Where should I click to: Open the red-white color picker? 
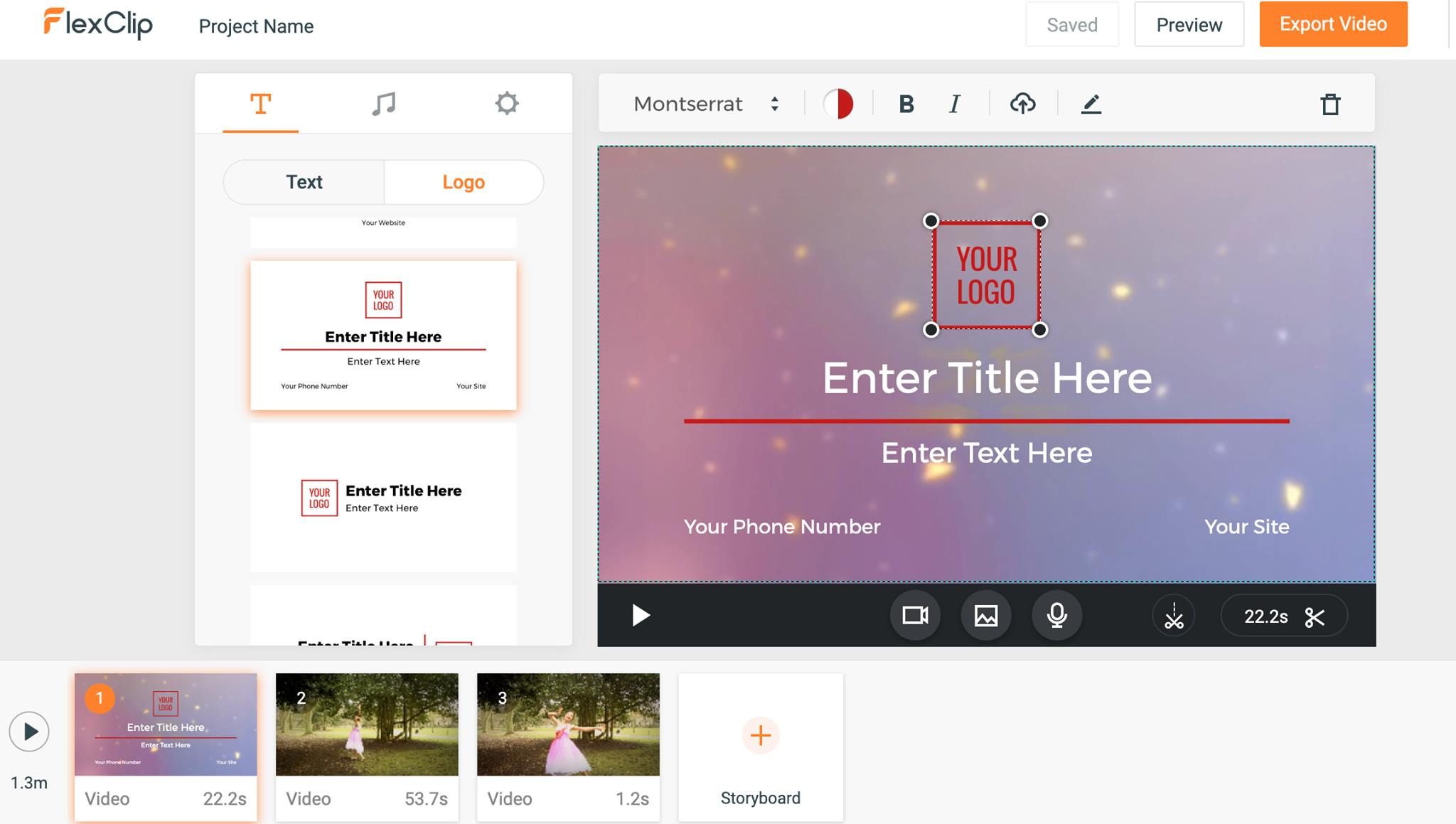pyautogui.click(x=838, y=104)
